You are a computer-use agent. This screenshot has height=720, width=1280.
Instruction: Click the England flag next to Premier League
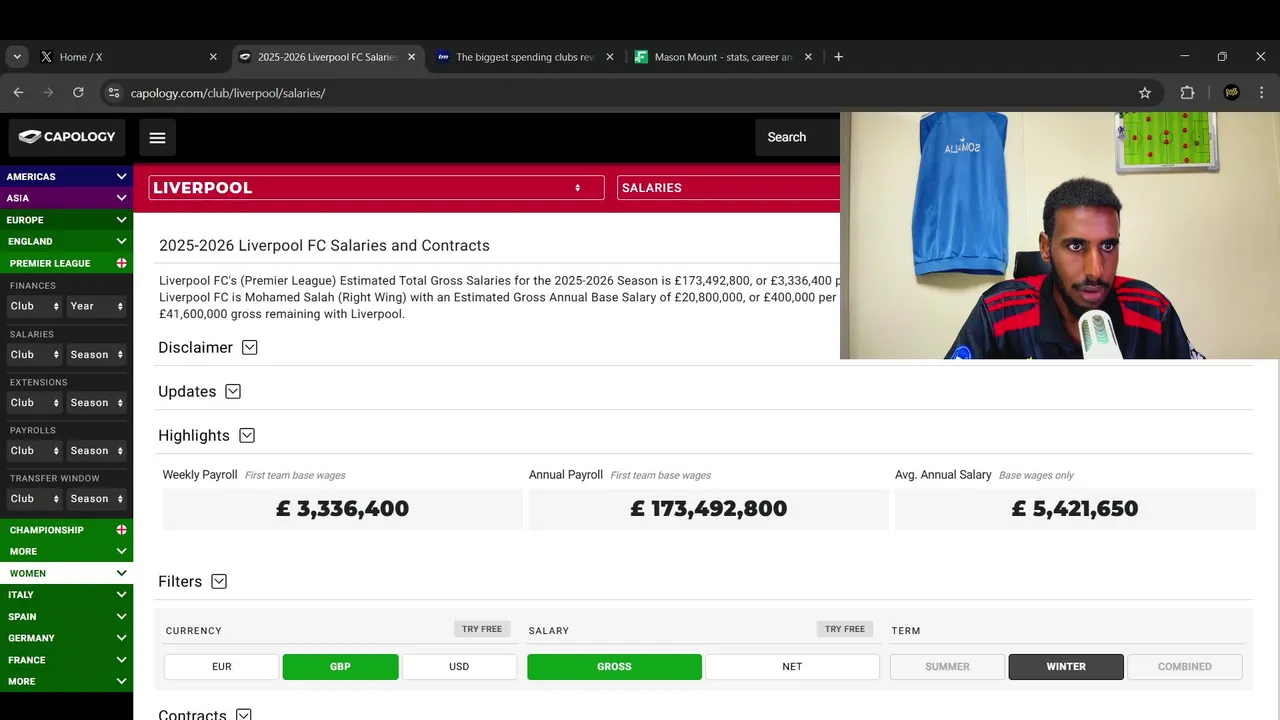point(121,263)
